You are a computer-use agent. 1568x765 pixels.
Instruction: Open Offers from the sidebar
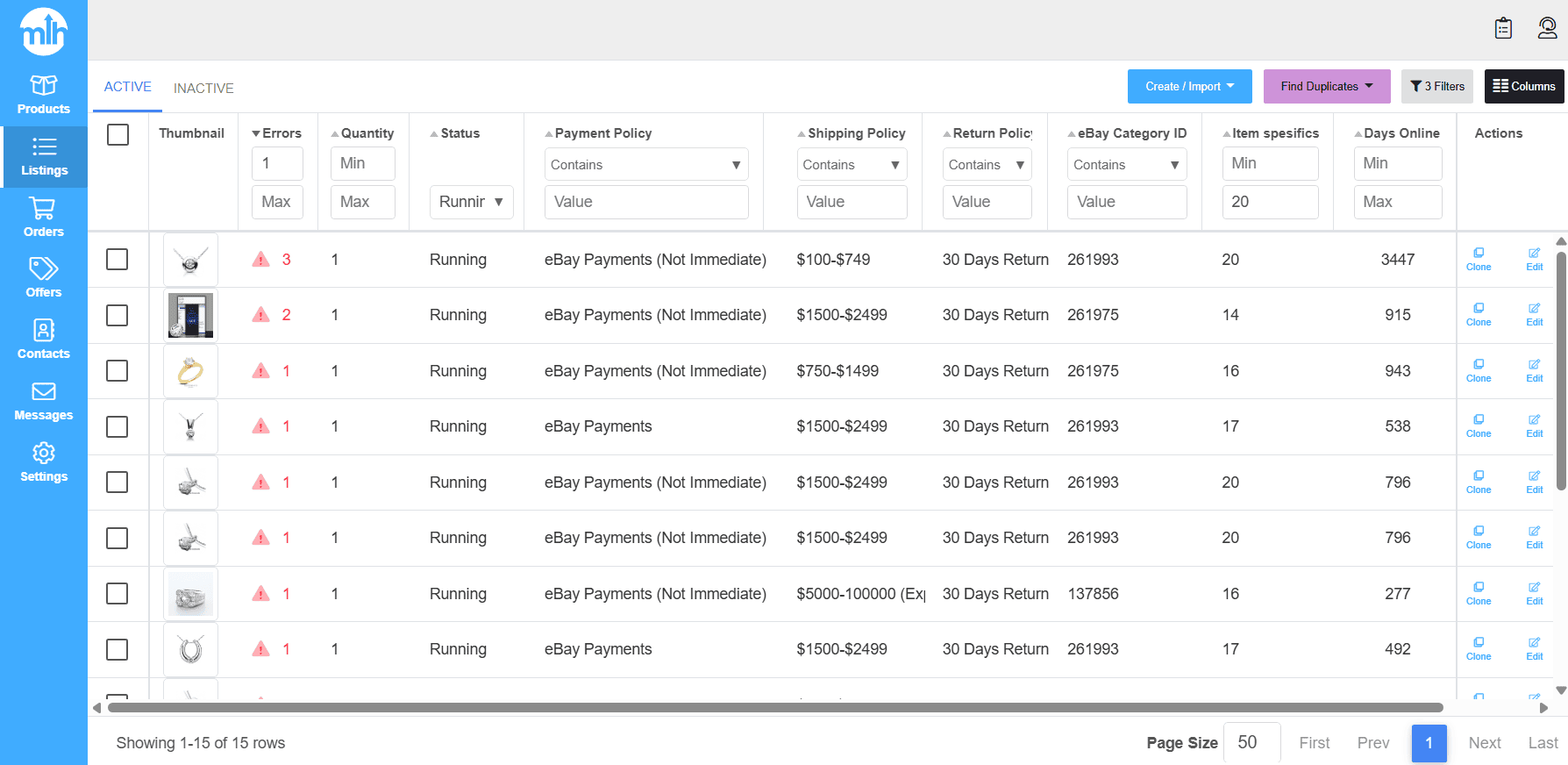tap(44, 279)
